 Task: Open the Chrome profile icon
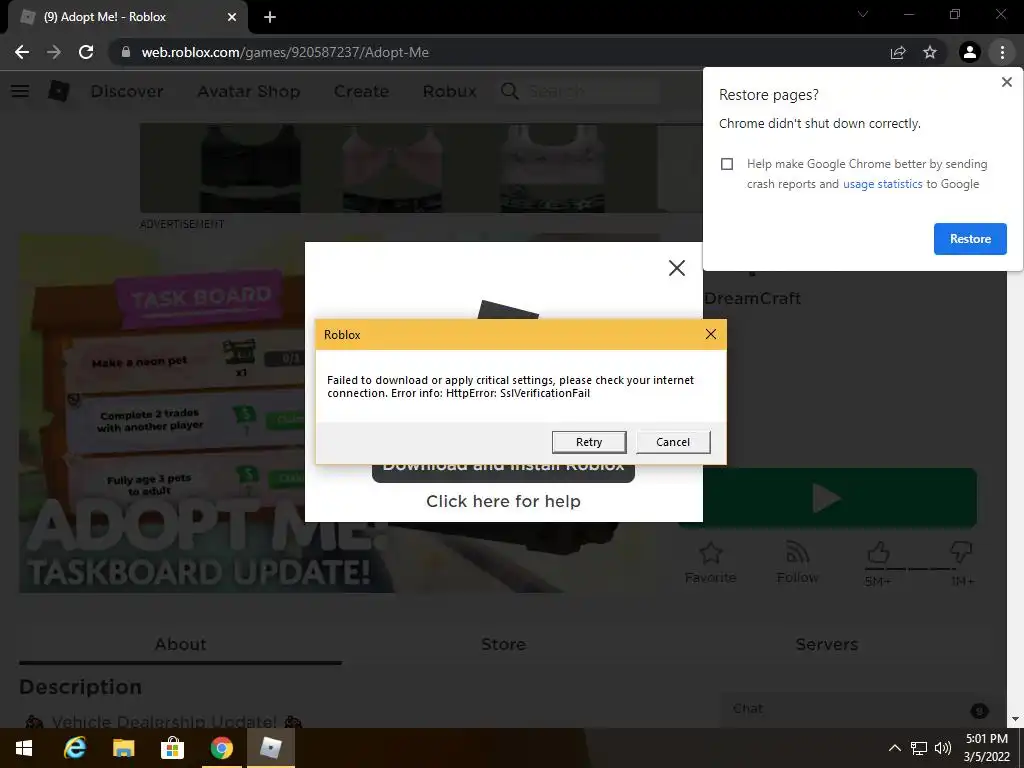[x=970, y=52]
